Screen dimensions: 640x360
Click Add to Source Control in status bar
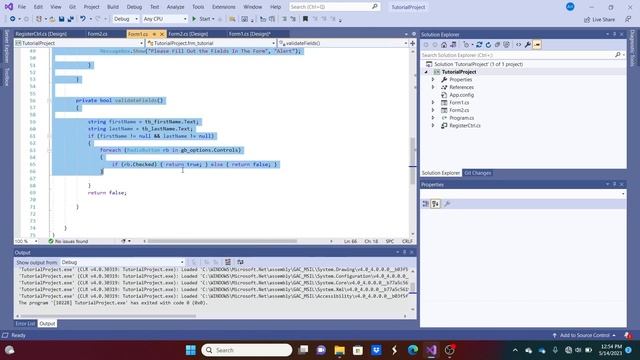[584, 335]
